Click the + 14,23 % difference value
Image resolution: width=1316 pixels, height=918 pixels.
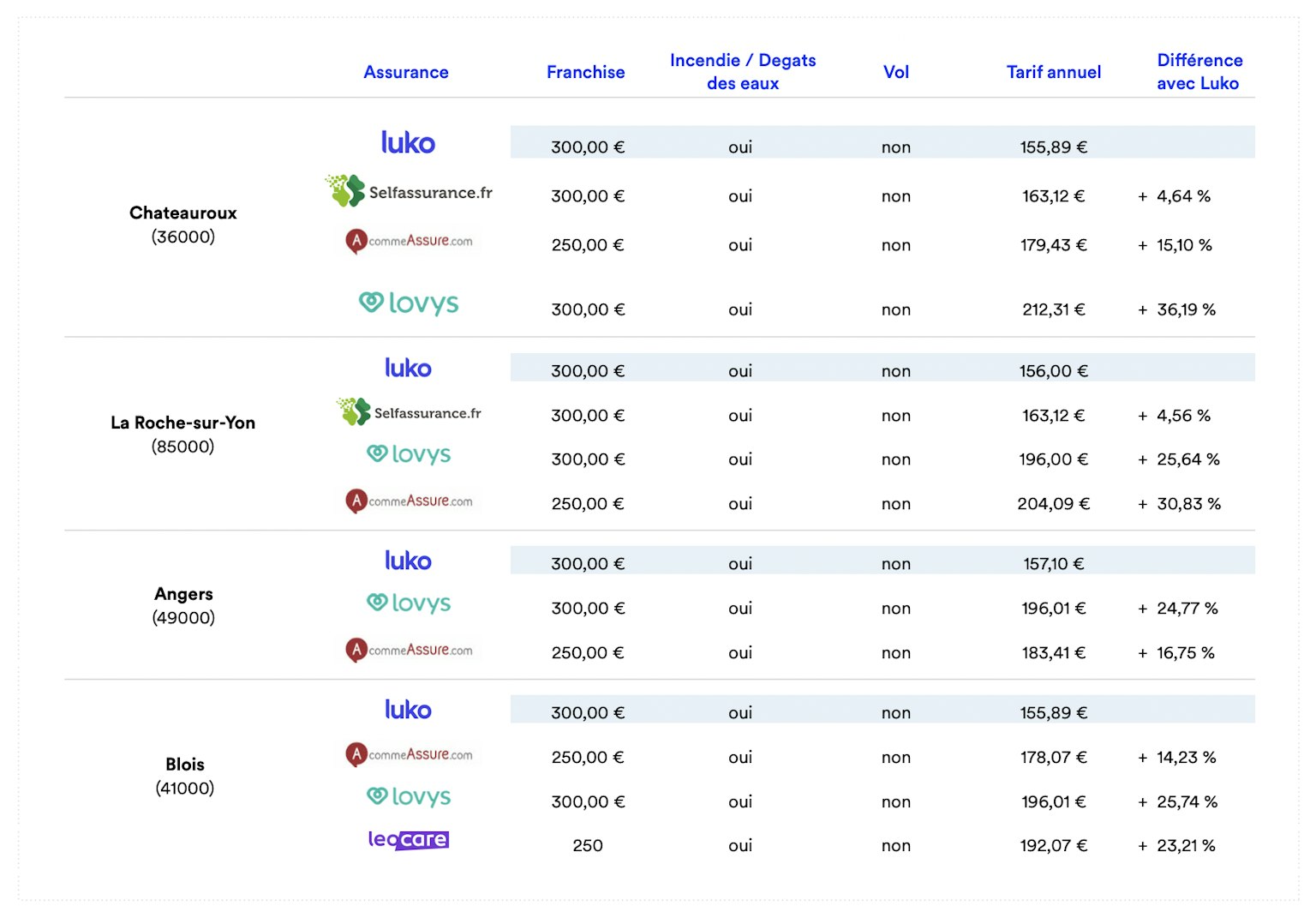[1177, 758]
